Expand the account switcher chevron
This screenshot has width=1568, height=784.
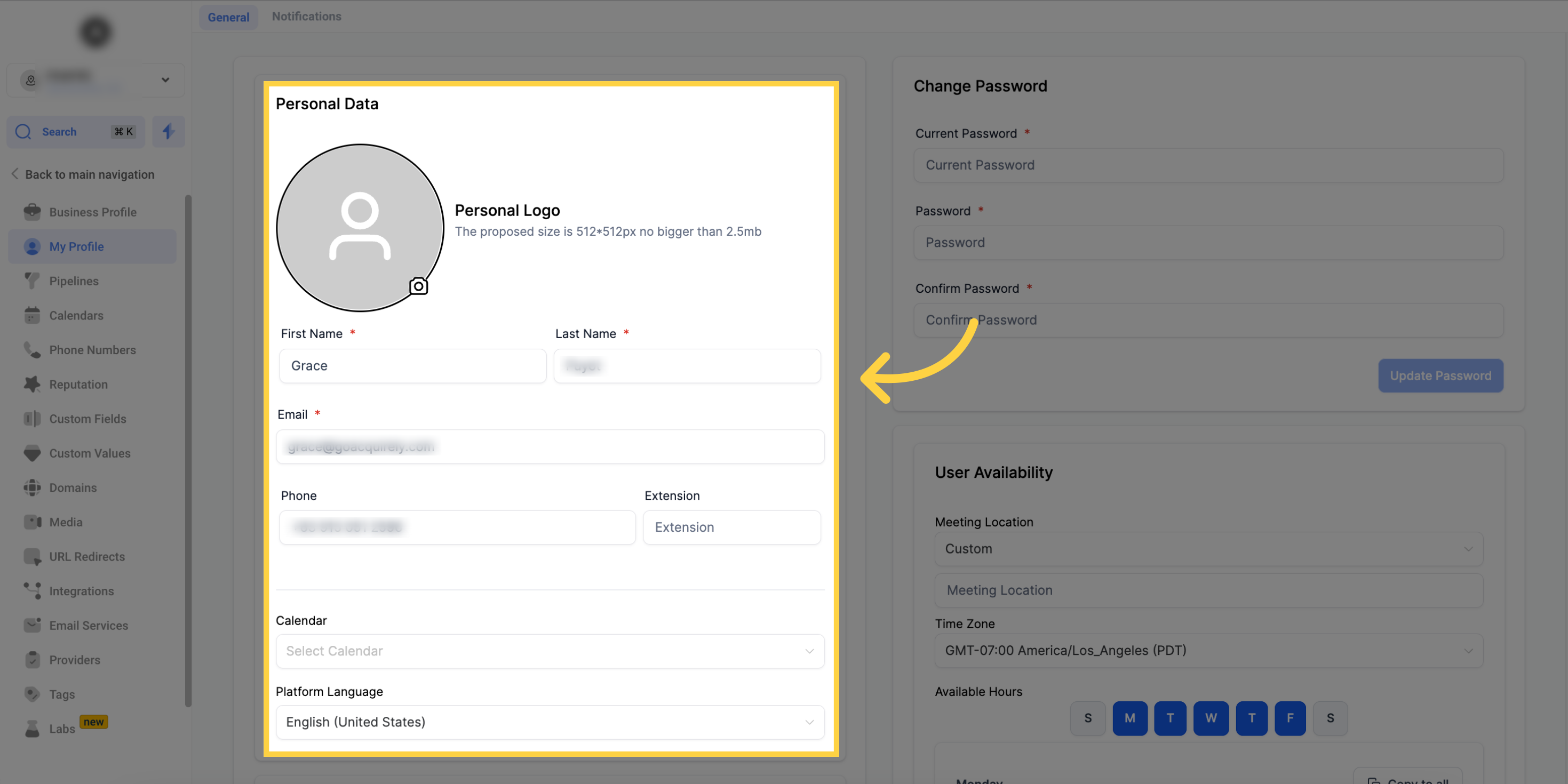165,80
